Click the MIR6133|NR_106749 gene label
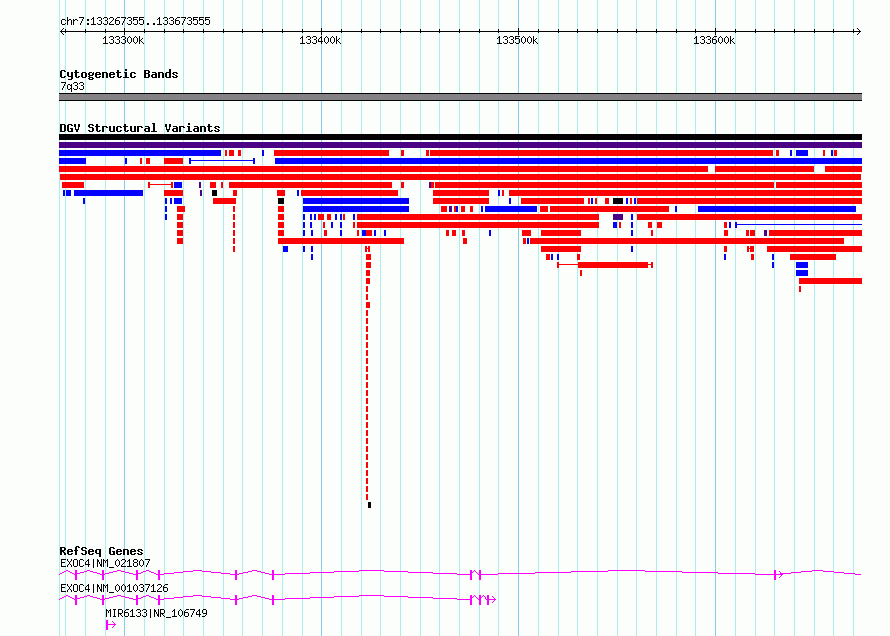This screenshot has width=890, height=636. coord(156,613)
